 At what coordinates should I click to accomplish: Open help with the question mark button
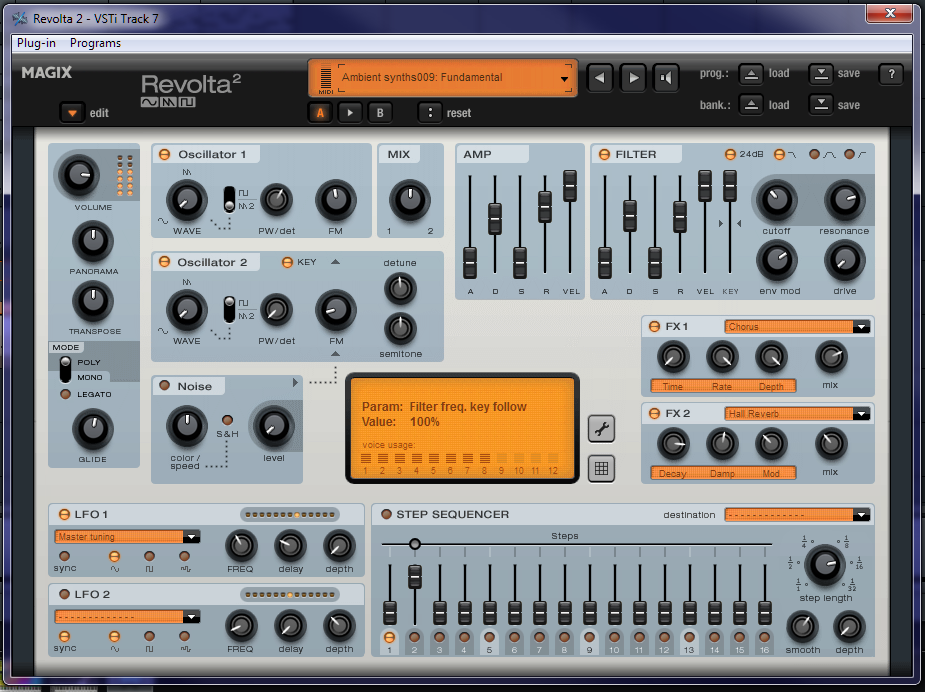coord(891,74)
